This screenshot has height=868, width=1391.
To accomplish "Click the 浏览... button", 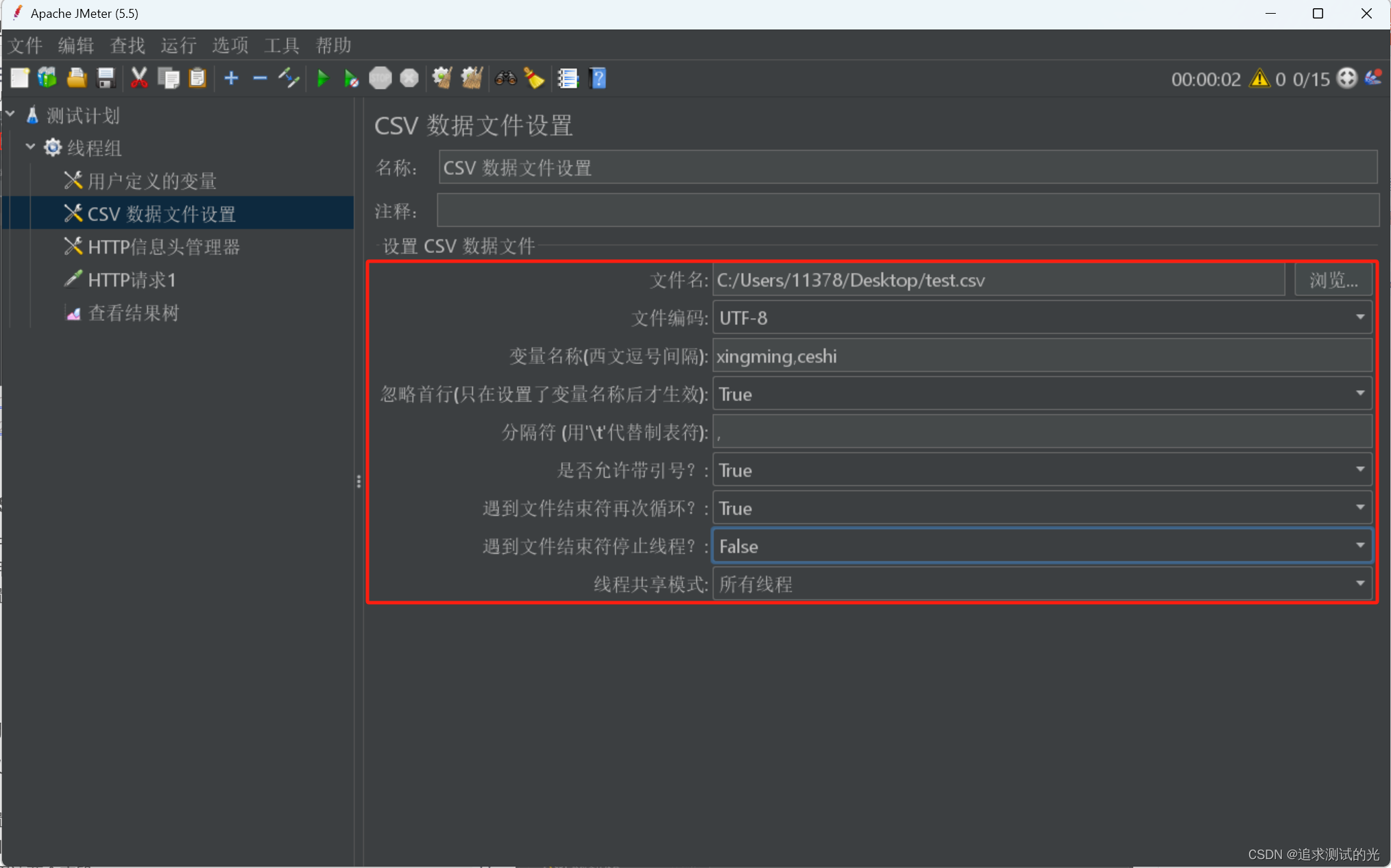I will 1333,280.
